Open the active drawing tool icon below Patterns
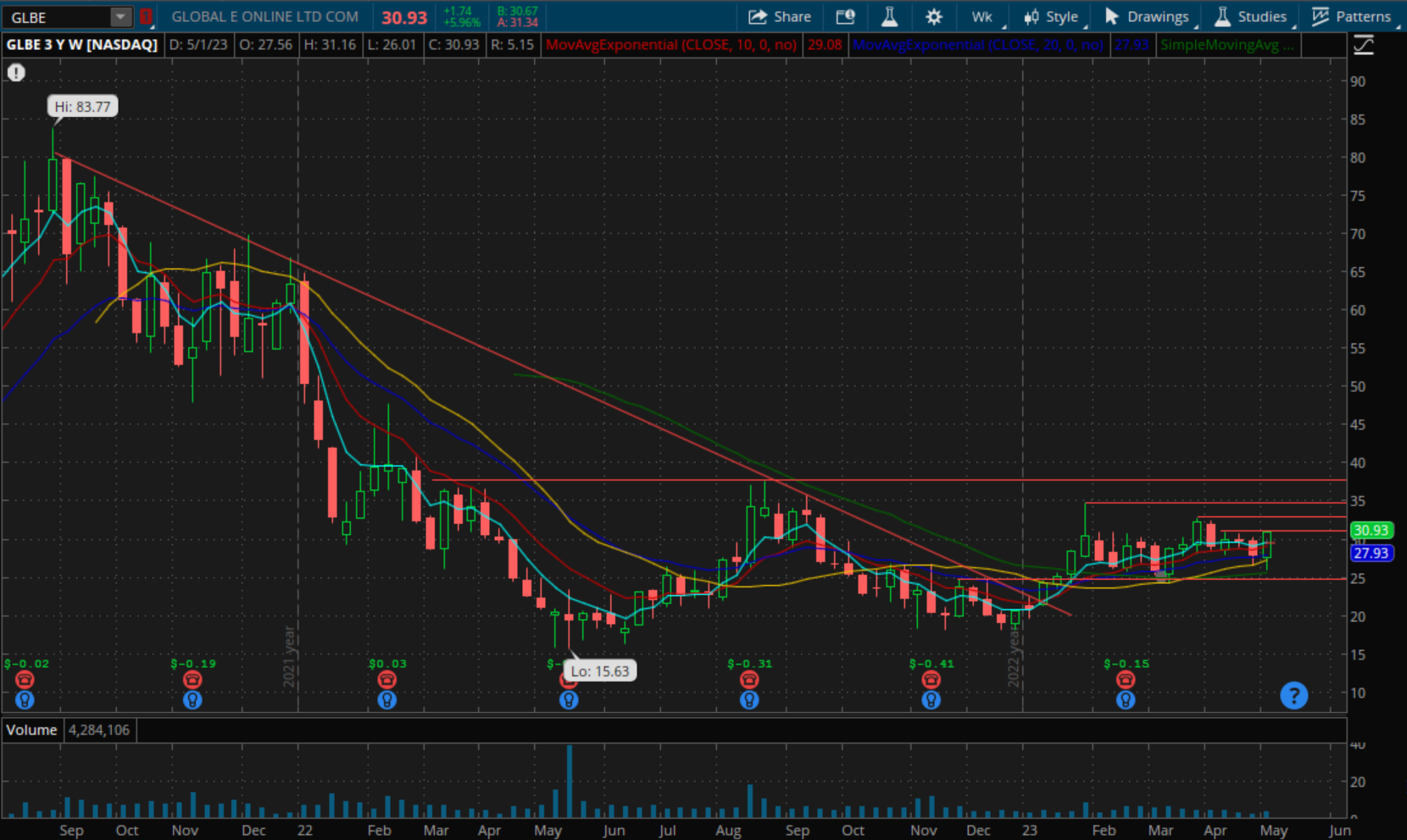The image size is (1407, 840). [x=1364, y=45]
